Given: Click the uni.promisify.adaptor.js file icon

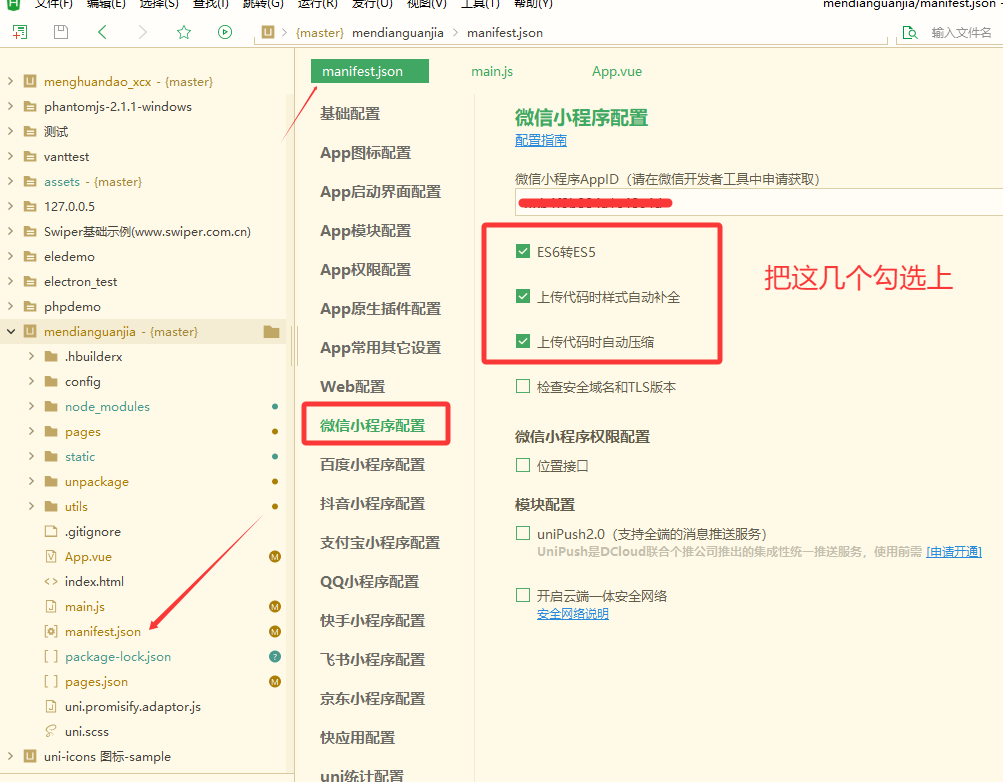Looking at the screenshot, I should coord(51,706).
